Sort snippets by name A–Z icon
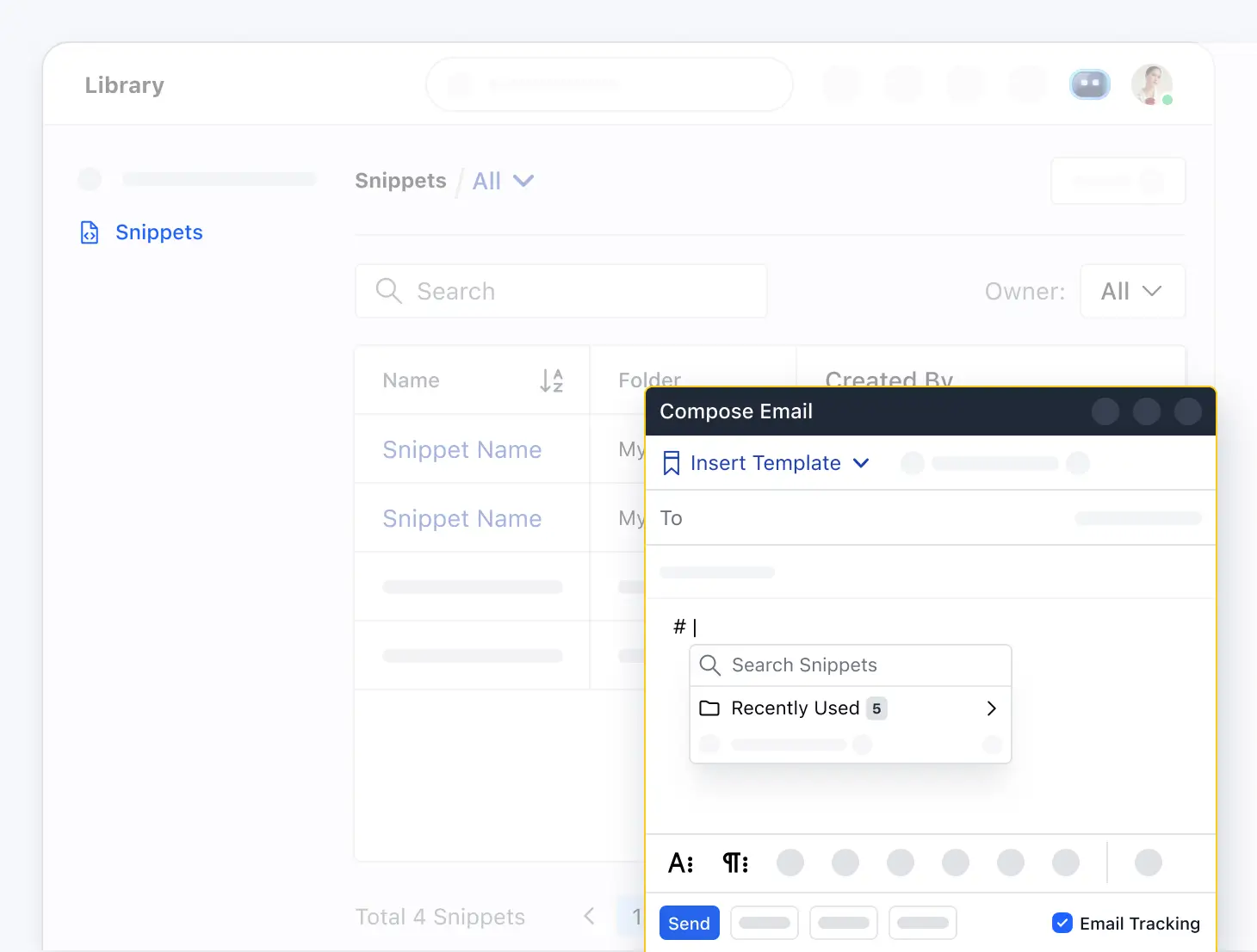Viewport: 1257px width, 952px height. coord(551,380)
